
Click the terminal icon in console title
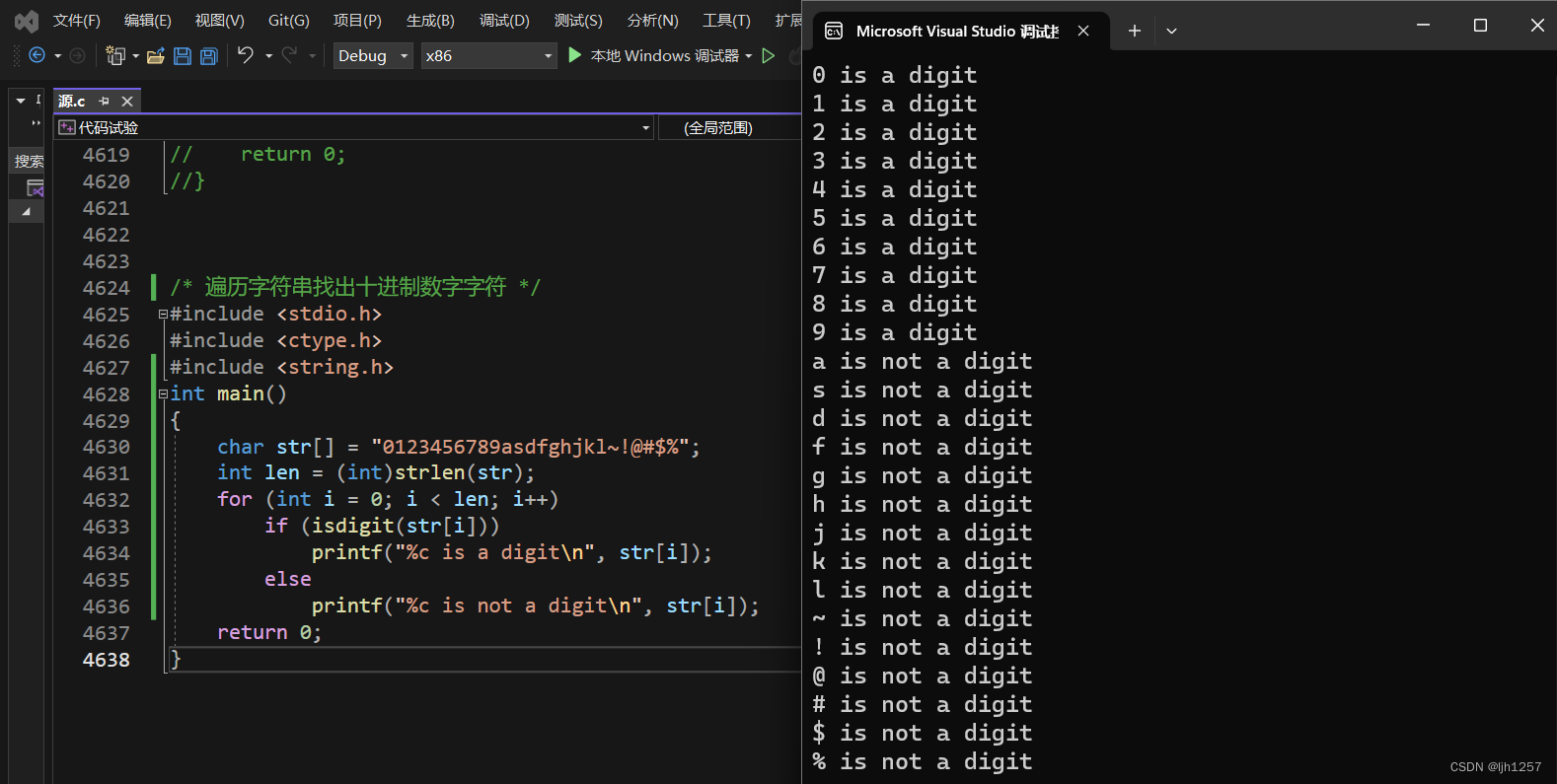click(x=834, y=31)
